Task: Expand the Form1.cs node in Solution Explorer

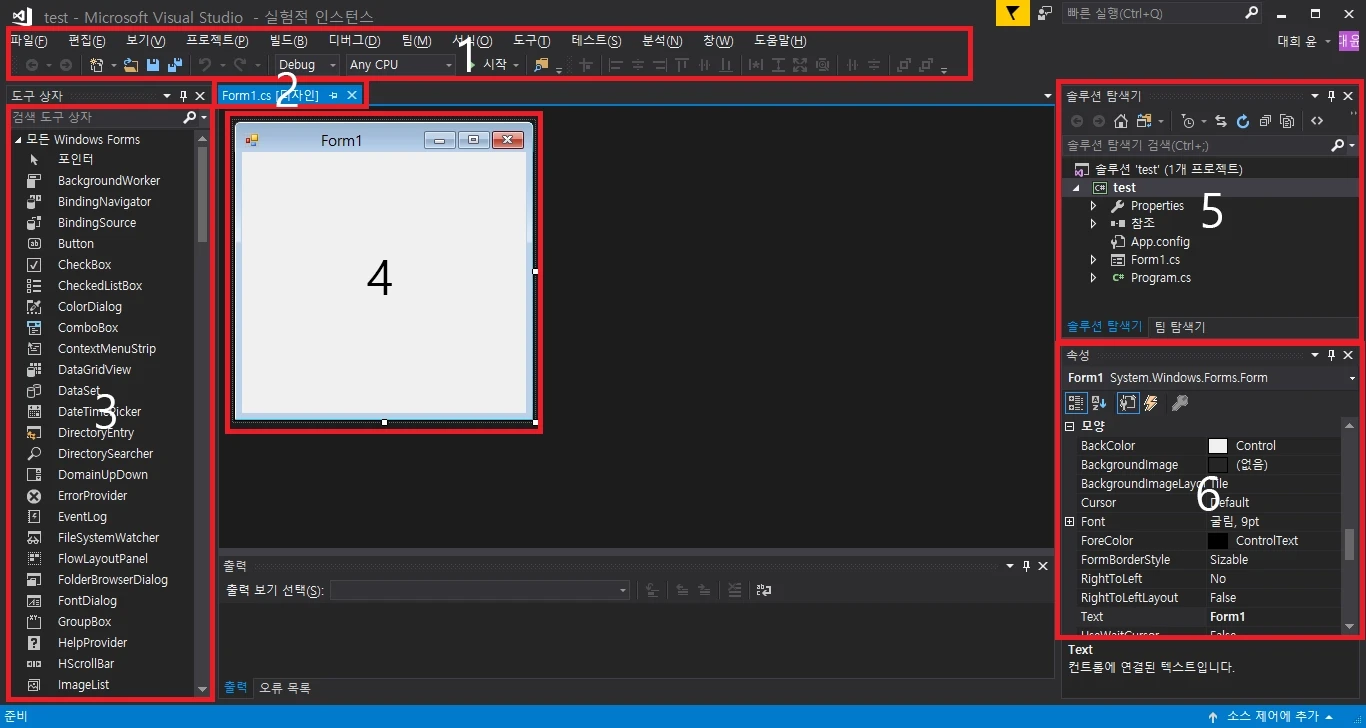Action: click(x=1093, y=260)
